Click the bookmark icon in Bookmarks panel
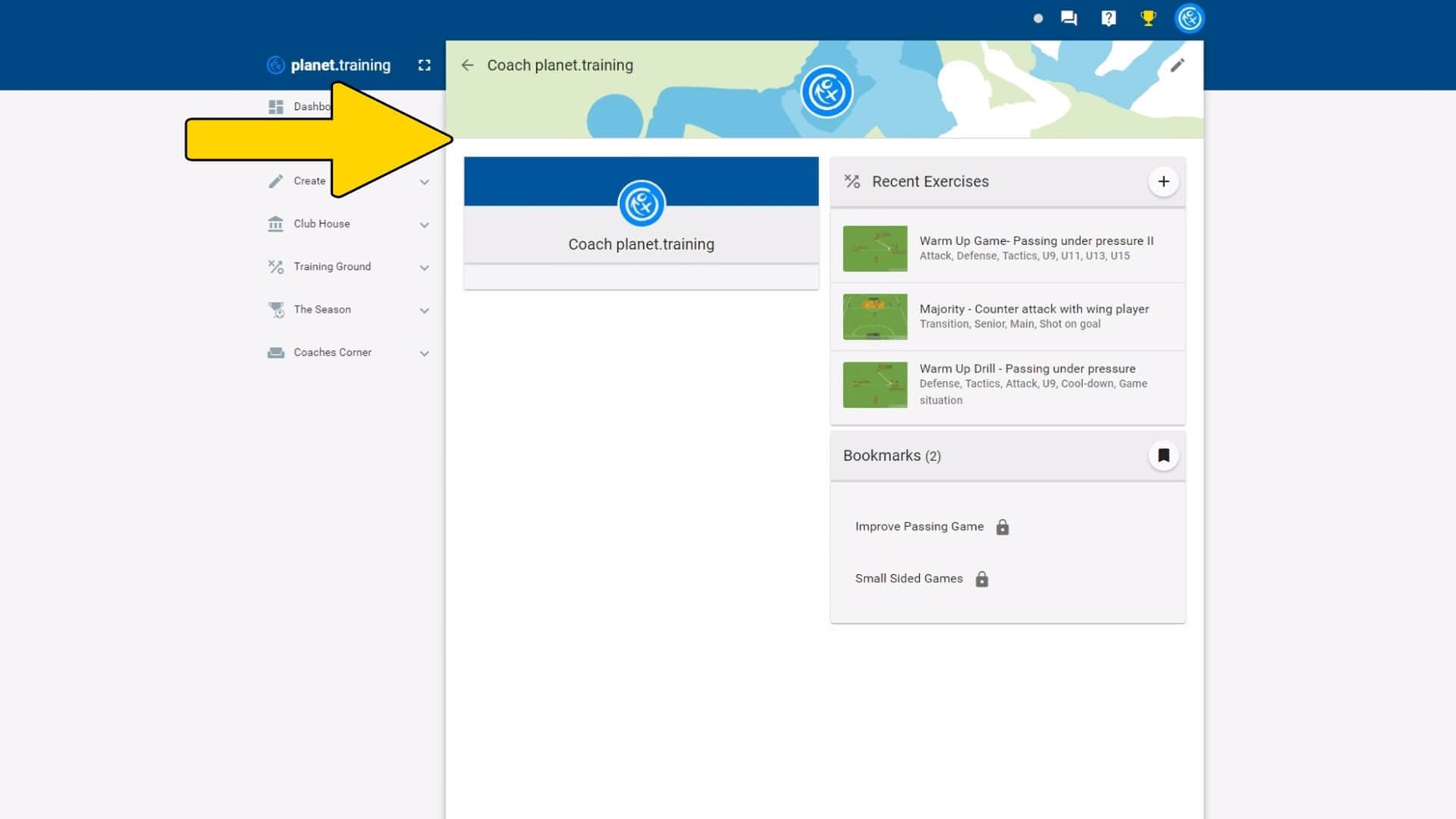This screenshot has height=819, width=1456. [x=1164, y=455]
